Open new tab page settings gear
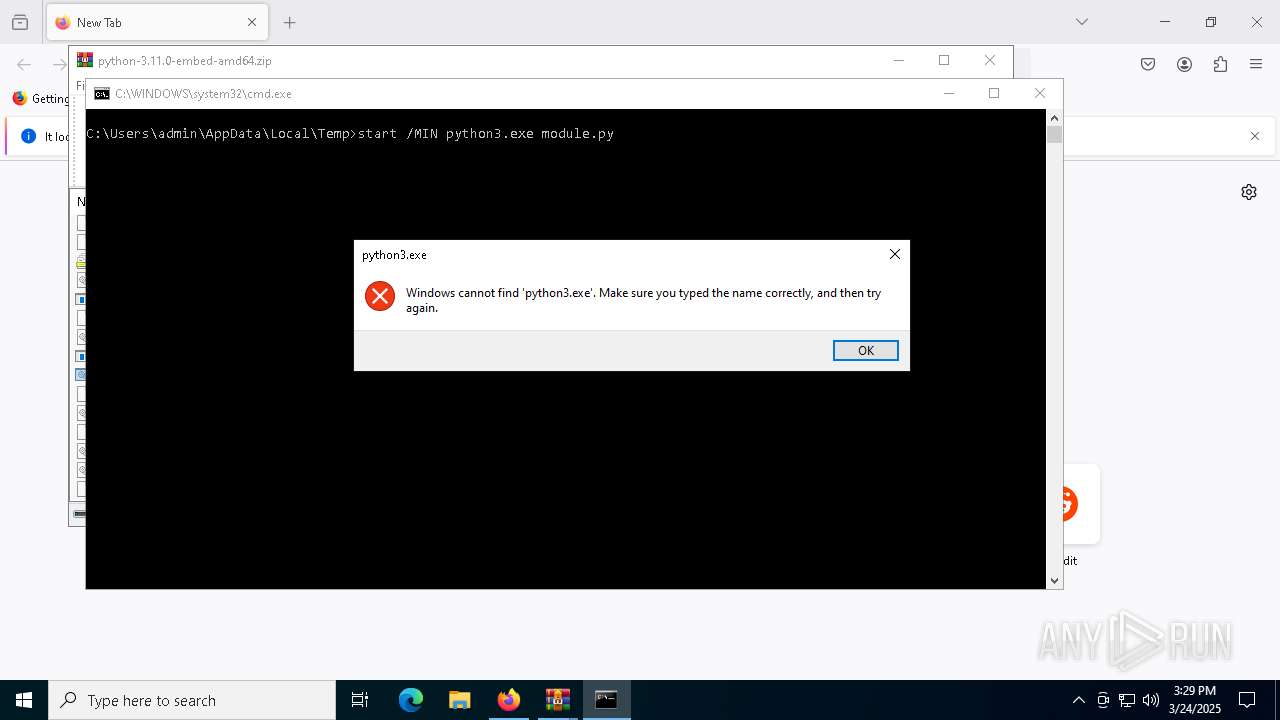 (1249, 192)
